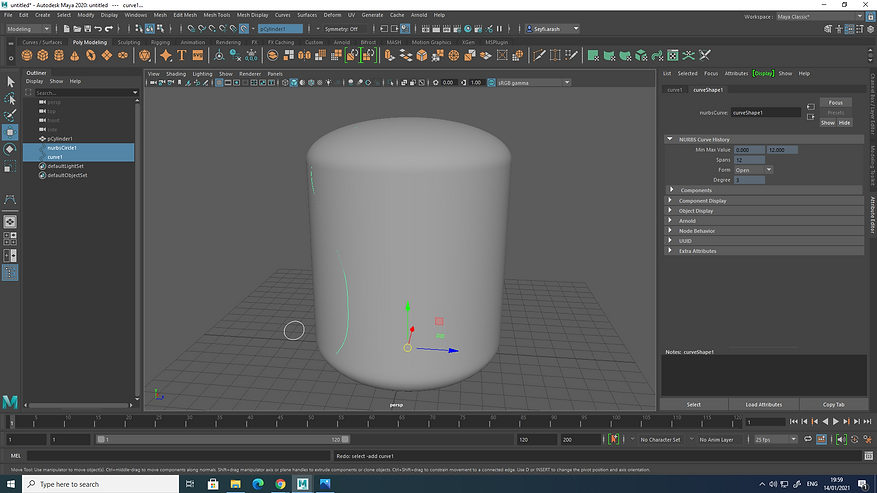
Task: Activate the Paint selection tool
Action: click(x=10, y=116)
